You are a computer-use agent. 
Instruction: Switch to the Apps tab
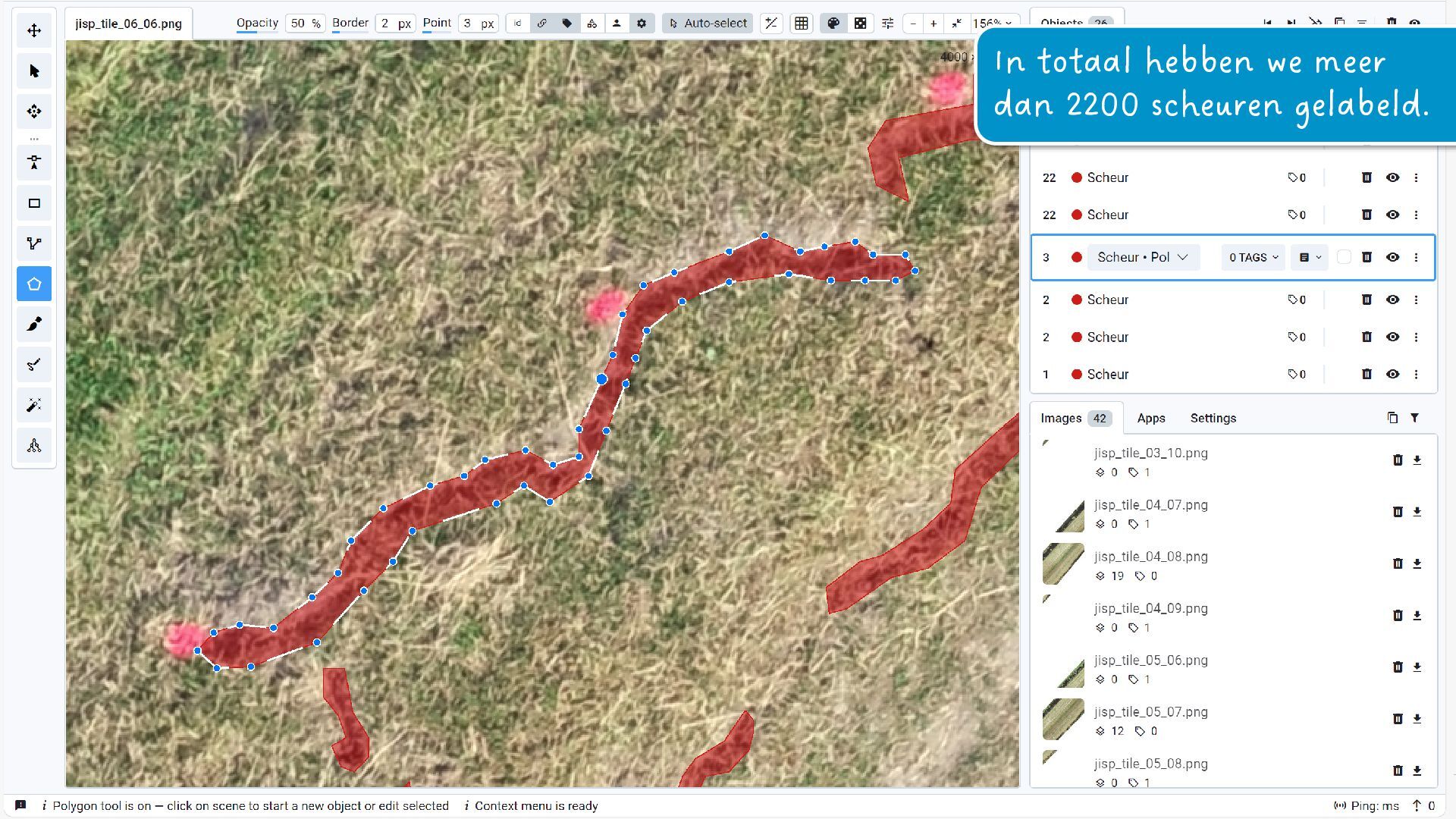1150,418
